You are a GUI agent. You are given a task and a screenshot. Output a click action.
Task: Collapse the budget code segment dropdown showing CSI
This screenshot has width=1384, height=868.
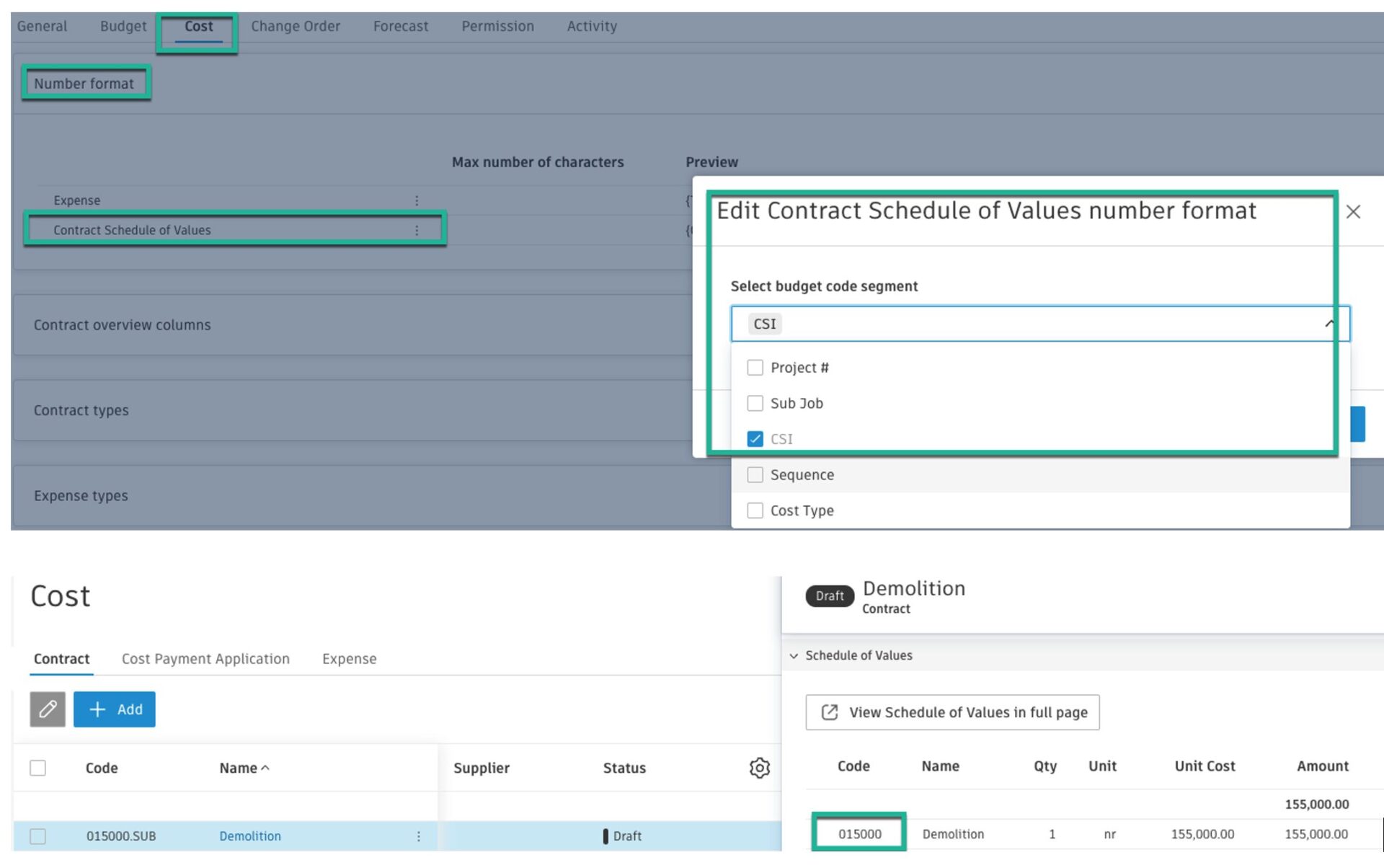coord(1328,324)
